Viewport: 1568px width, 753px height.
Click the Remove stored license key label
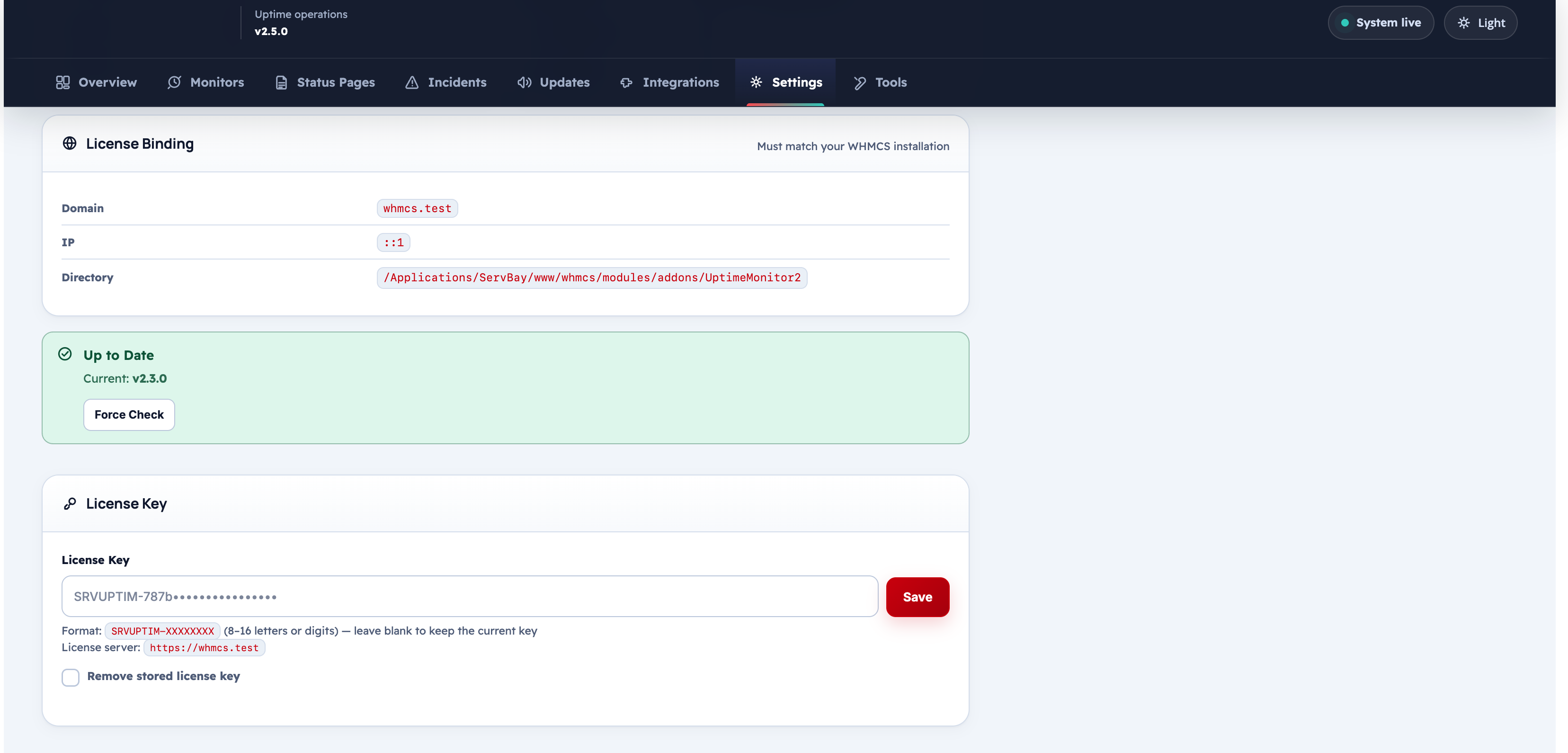click(163, 676)
